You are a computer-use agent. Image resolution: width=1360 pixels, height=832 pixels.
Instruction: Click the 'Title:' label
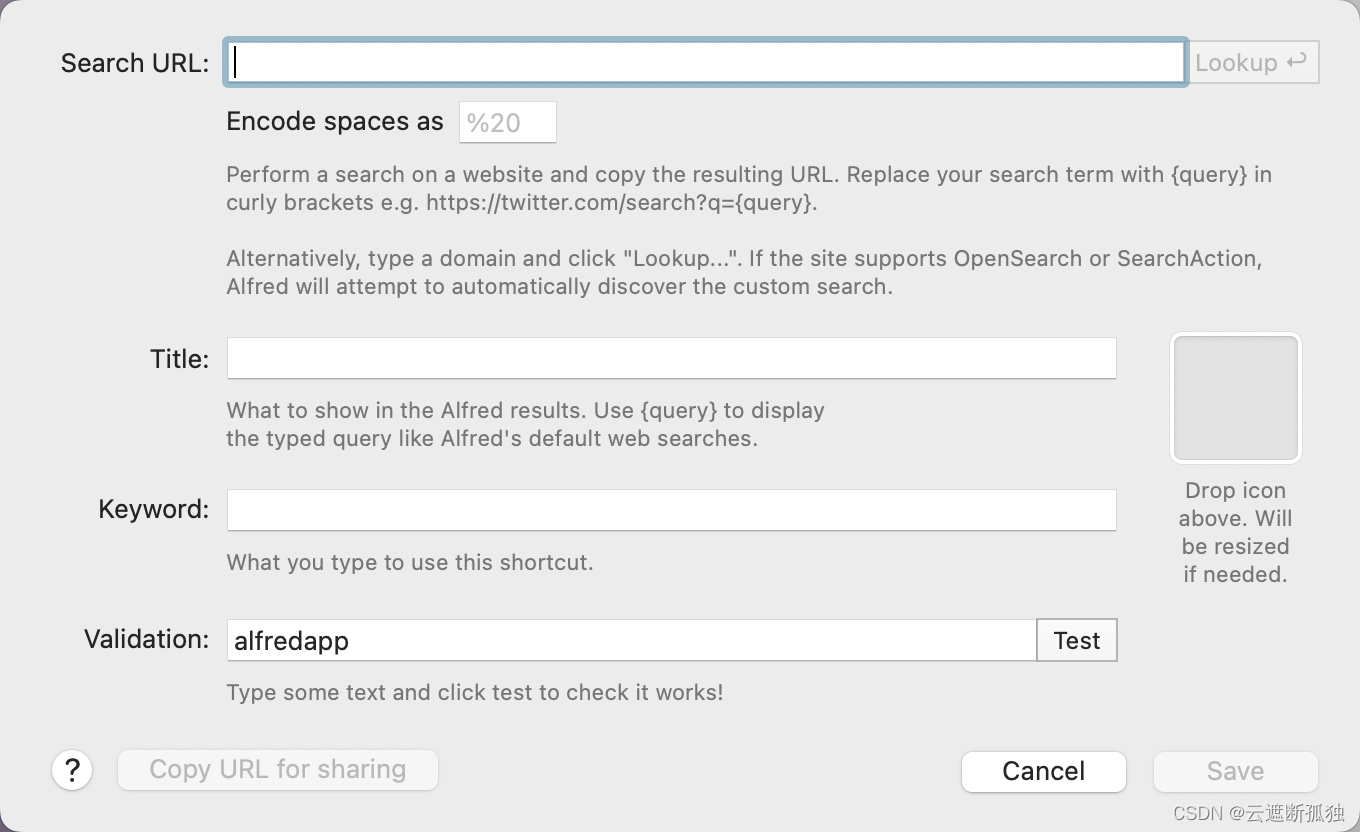coord(180,359)
